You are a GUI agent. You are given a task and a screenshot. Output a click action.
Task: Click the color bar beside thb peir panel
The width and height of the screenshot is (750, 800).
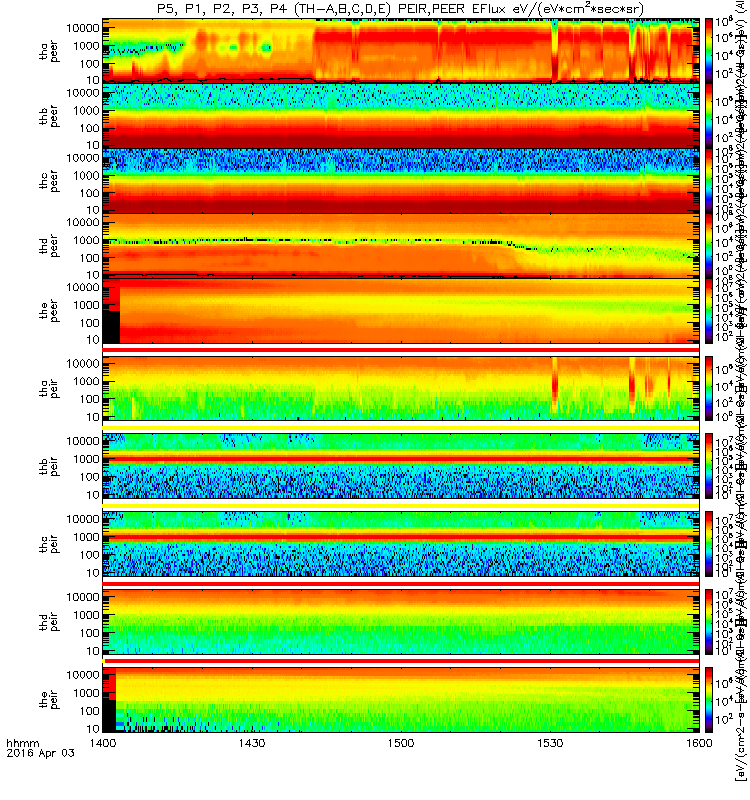(709, 466)
